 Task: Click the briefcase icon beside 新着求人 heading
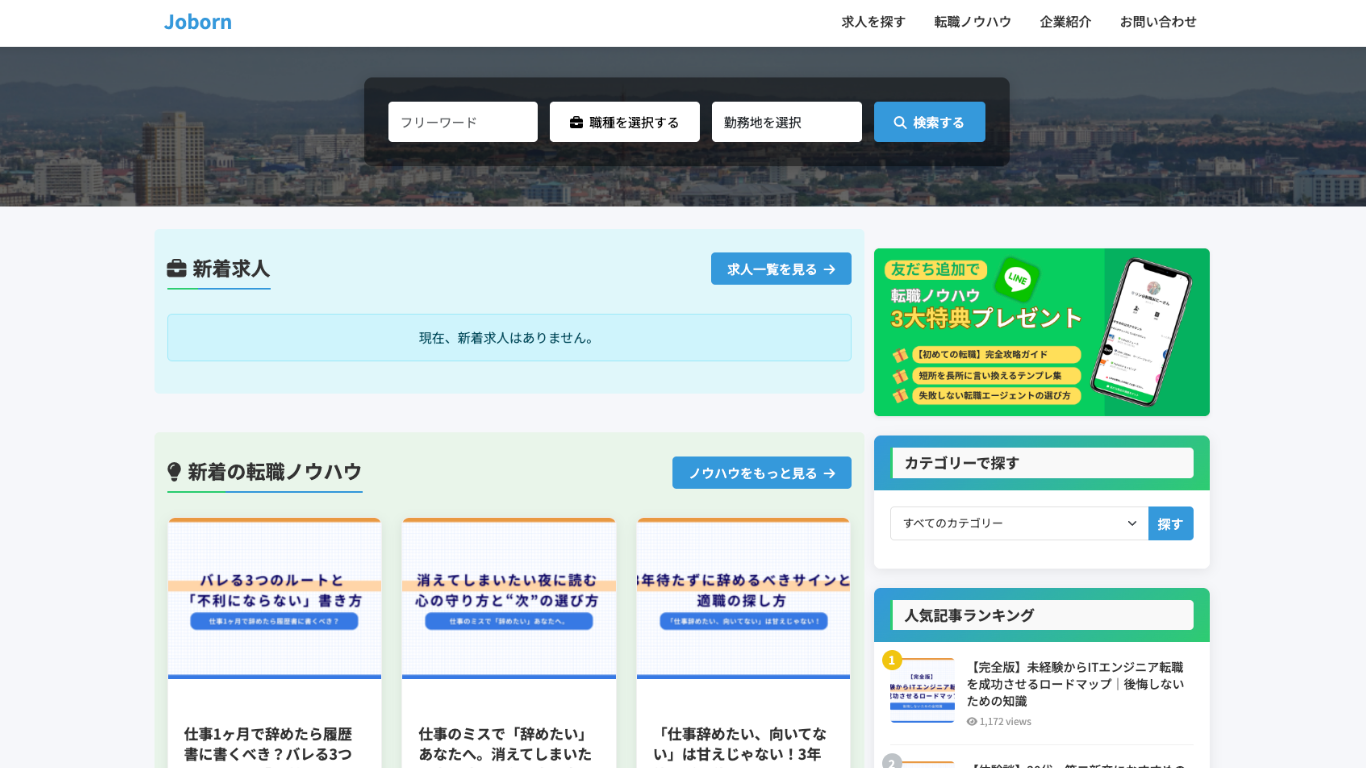point(177,269)
